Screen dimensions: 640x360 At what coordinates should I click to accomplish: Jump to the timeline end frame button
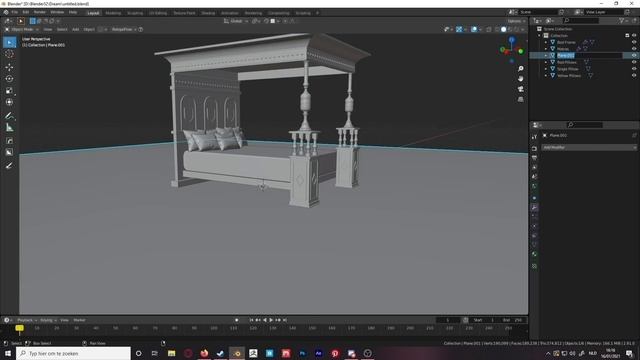[x=285, y=320]
